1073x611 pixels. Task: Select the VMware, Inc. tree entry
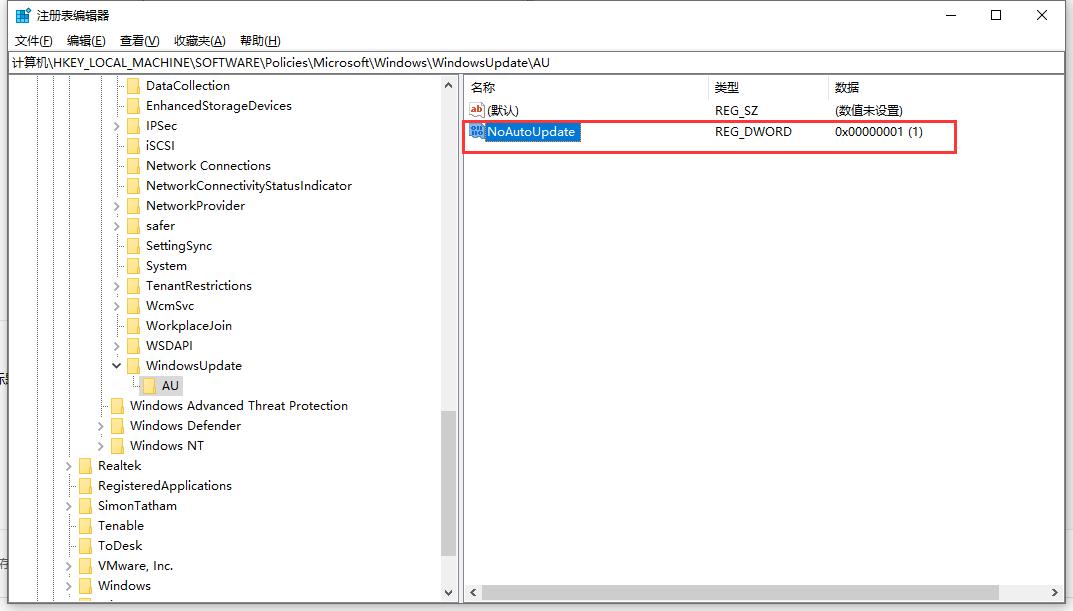pos(135,566)
